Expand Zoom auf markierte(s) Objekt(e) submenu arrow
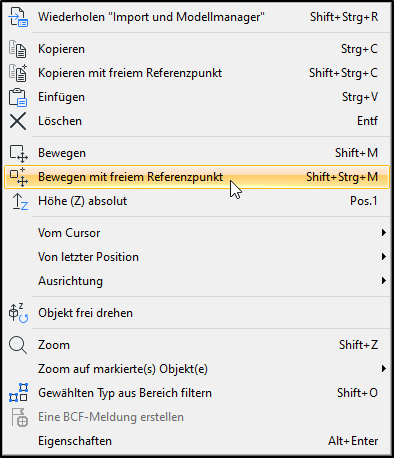Screen dimensions: 394x458 (x=384, y=369)
